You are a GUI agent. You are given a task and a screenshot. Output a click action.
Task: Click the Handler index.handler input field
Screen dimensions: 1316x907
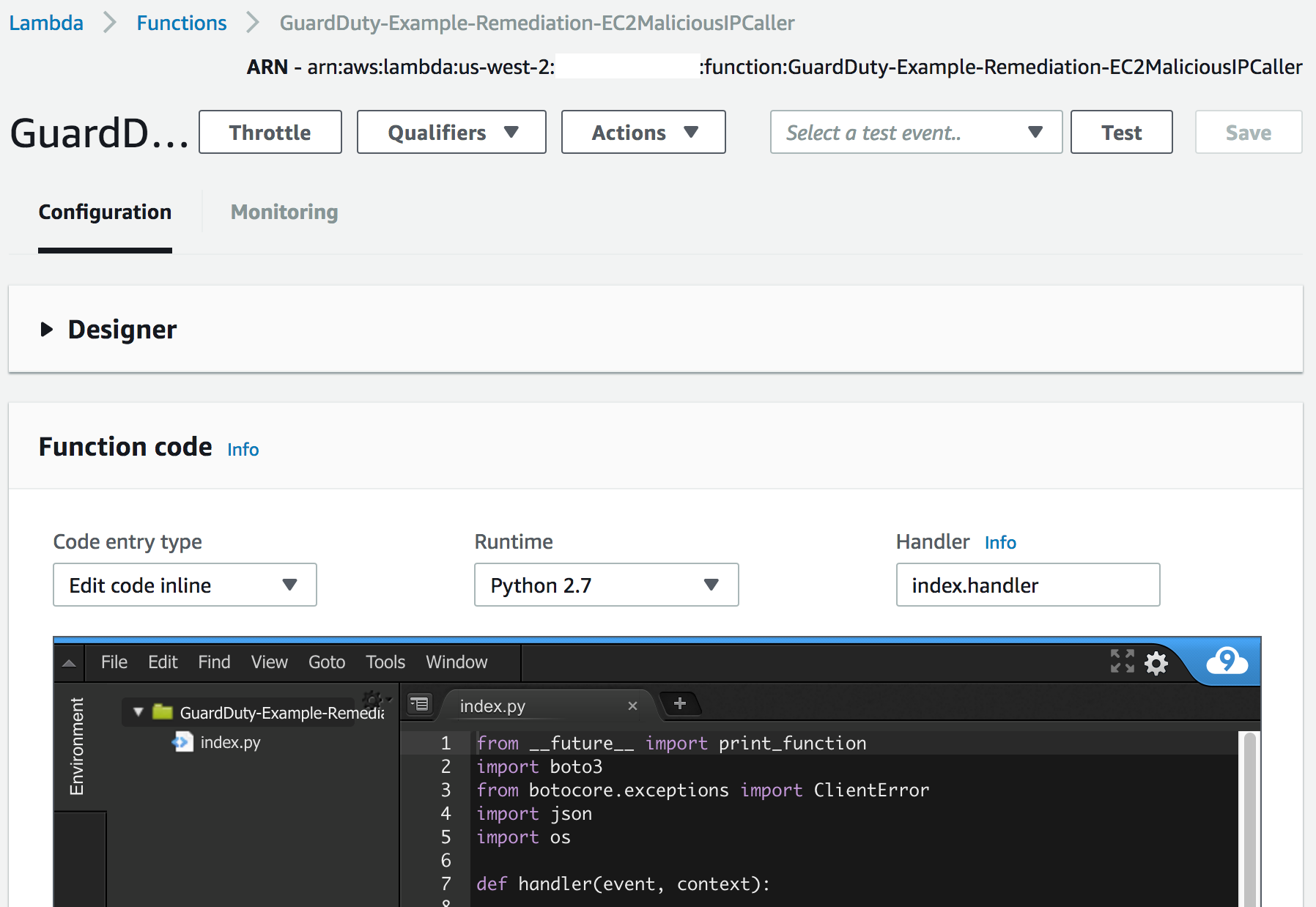pyautogui.click(x=1028, y=585)
